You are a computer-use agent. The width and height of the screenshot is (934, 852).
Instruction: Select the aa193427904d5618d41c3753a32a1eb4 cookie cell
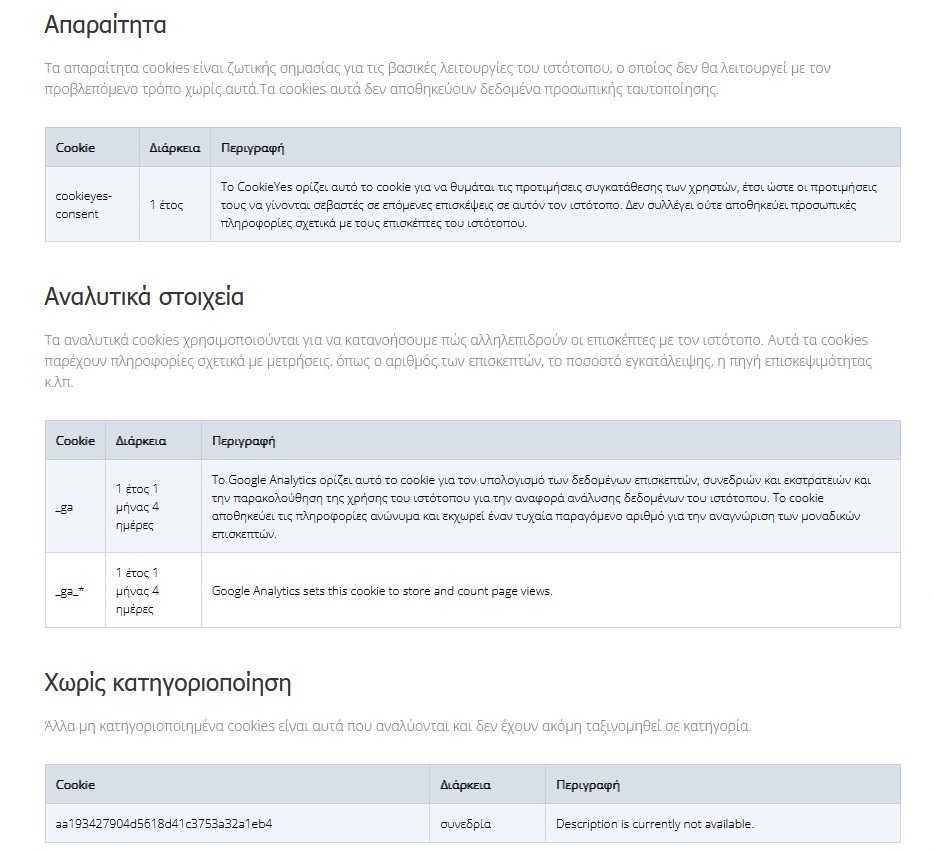click(x=237, y=823)
